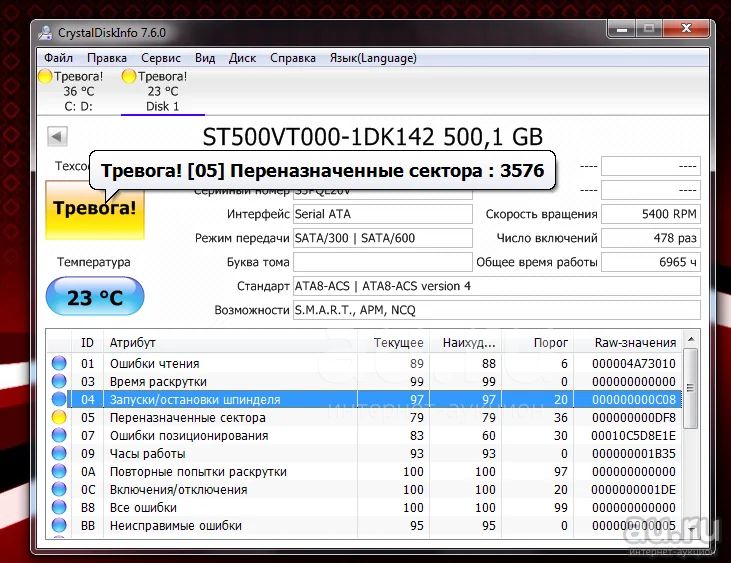Click the blue dot for Неисправимые ошибки
The image size is (731, 563).
[59, 525]
